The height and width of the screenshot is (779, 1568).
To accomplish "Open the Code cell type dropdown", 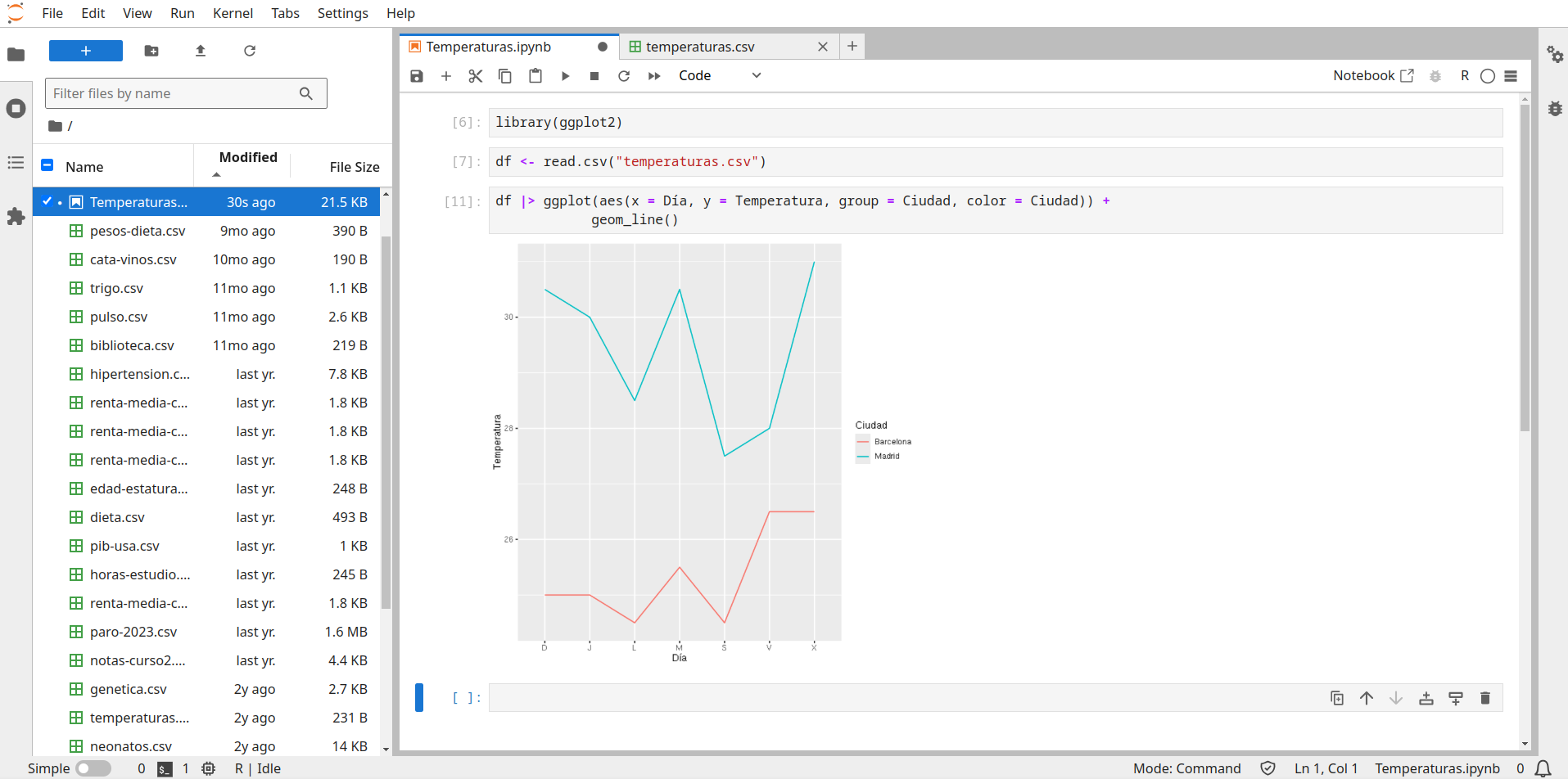I will click(719, 76).
